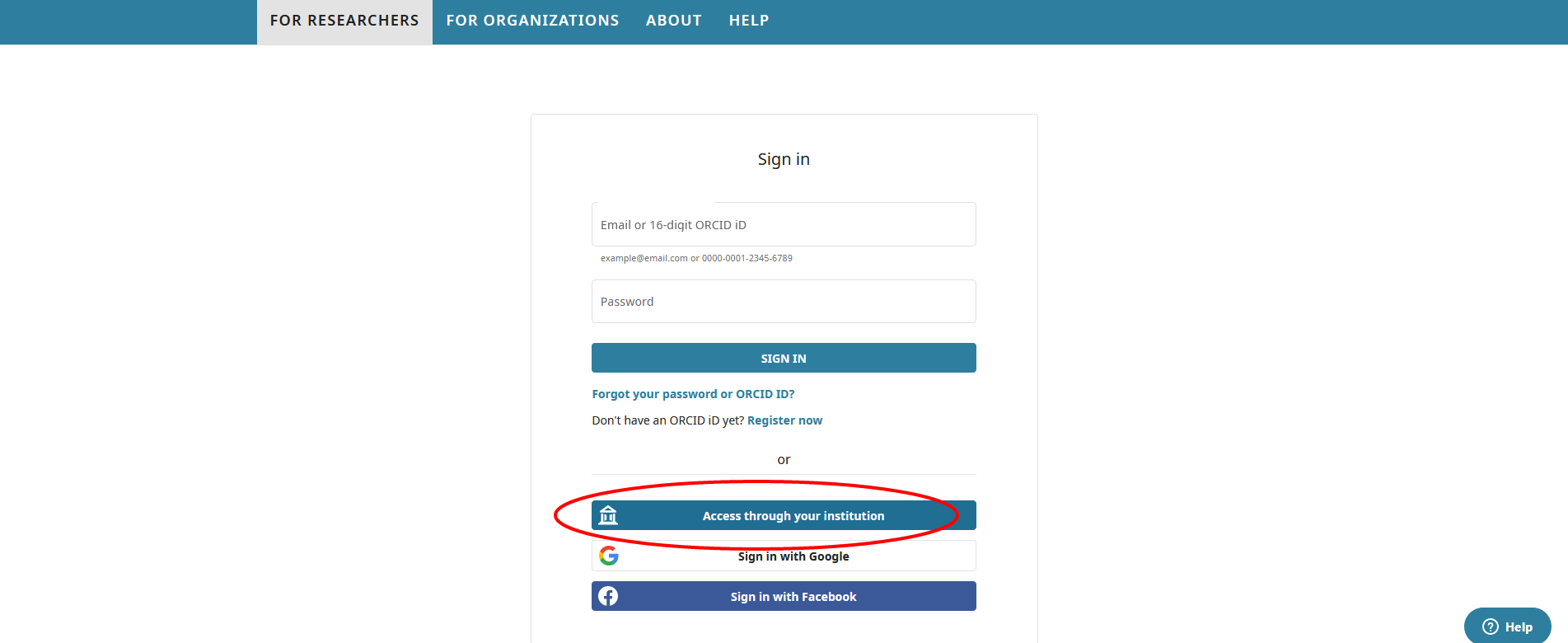Open Forgot your password or ORCID ID link
This screenshot has height=643, width=1568.
(x=693, y=394)
